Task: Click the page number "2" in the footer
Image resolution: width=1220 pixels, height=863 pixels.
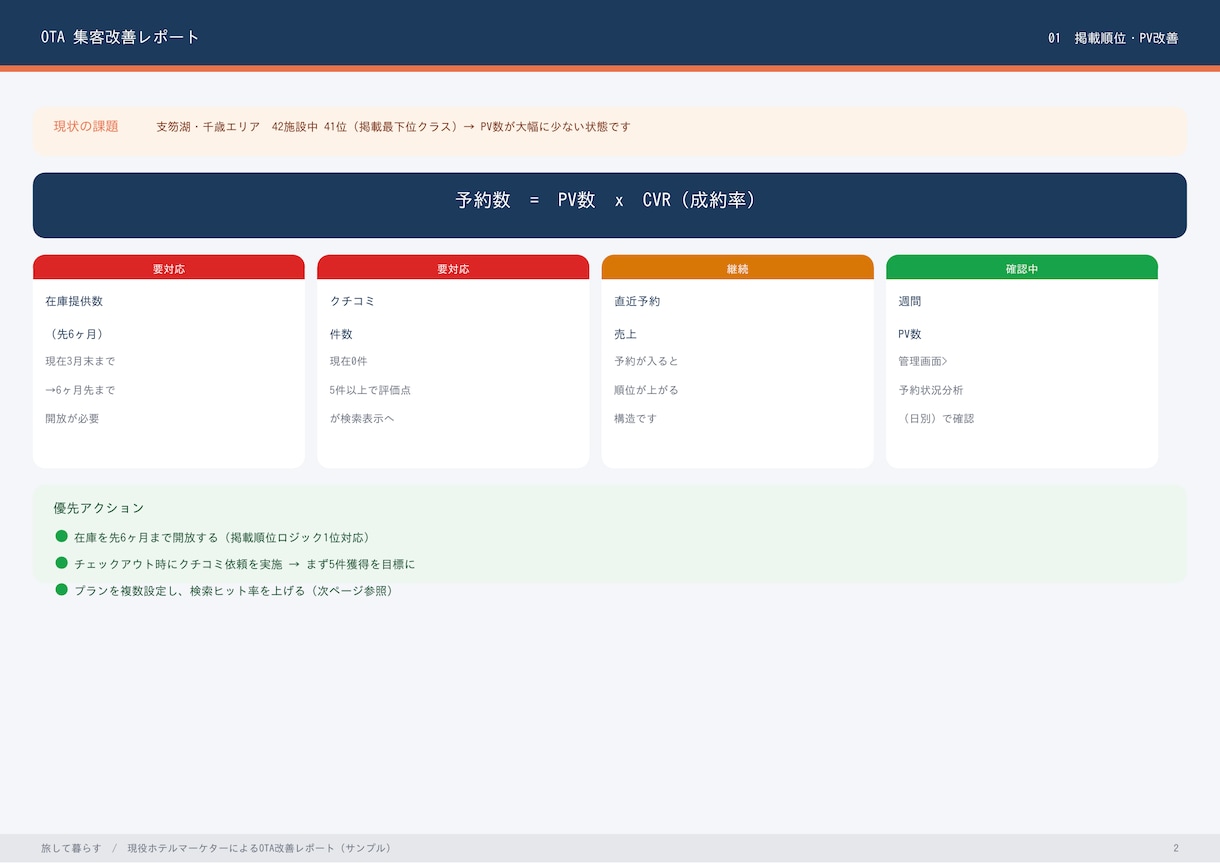Action: click(1176, 848)
